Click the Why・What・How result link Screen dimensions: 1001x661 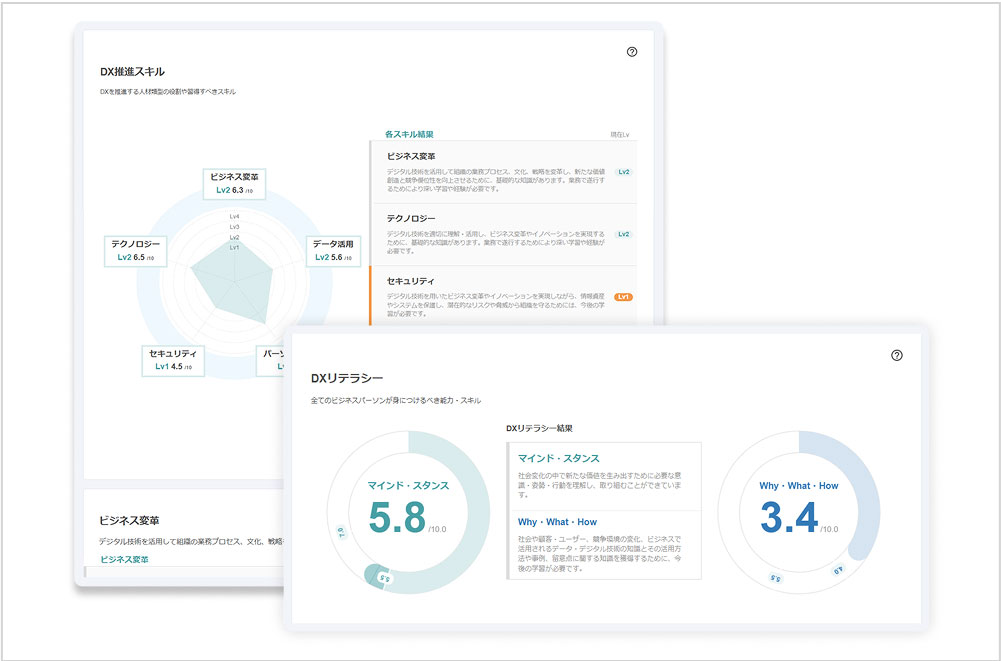pyautogui.click(x=557, y=522)
